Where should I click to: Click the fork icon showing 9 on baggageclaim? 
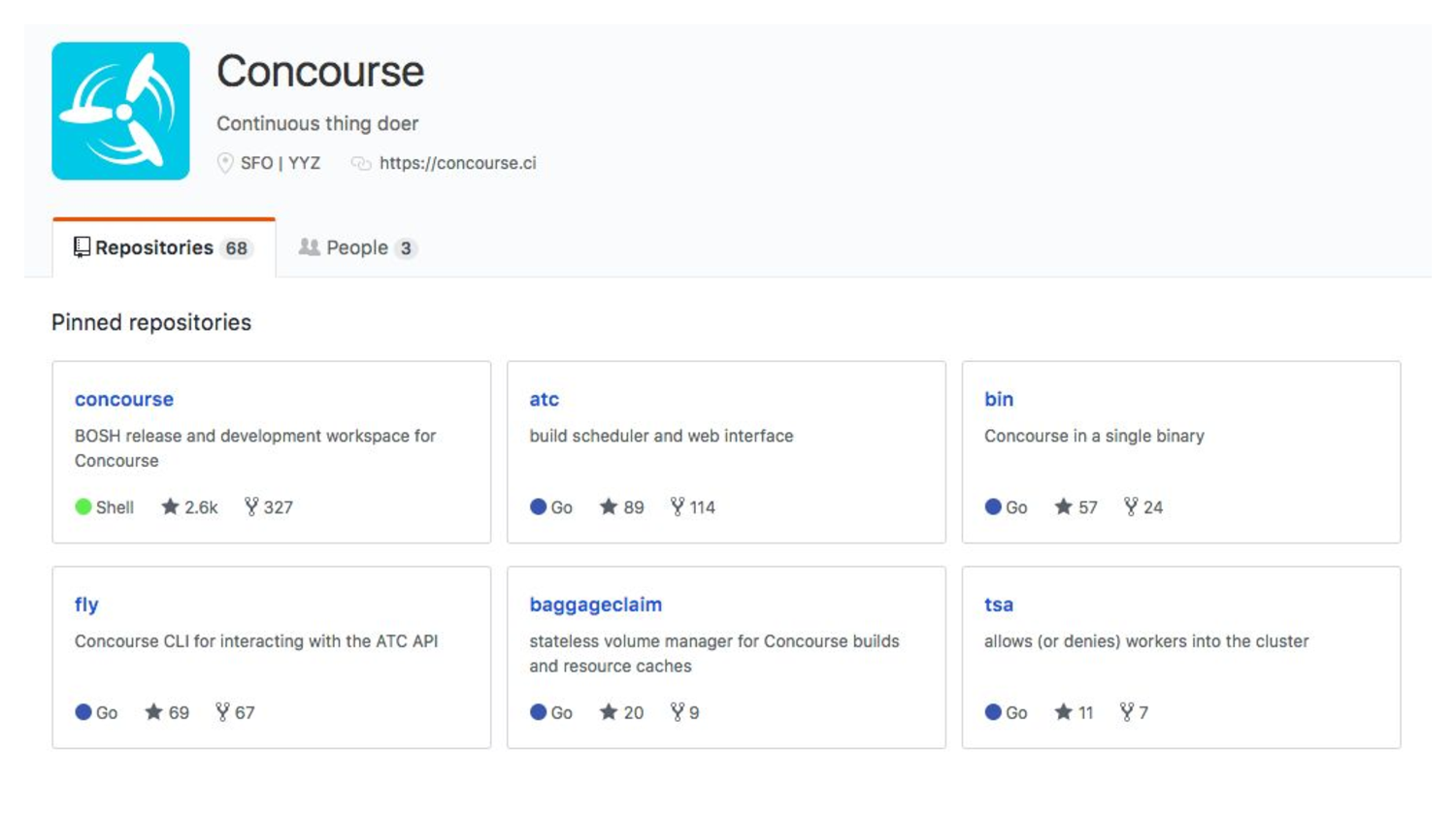pos(678,712)
